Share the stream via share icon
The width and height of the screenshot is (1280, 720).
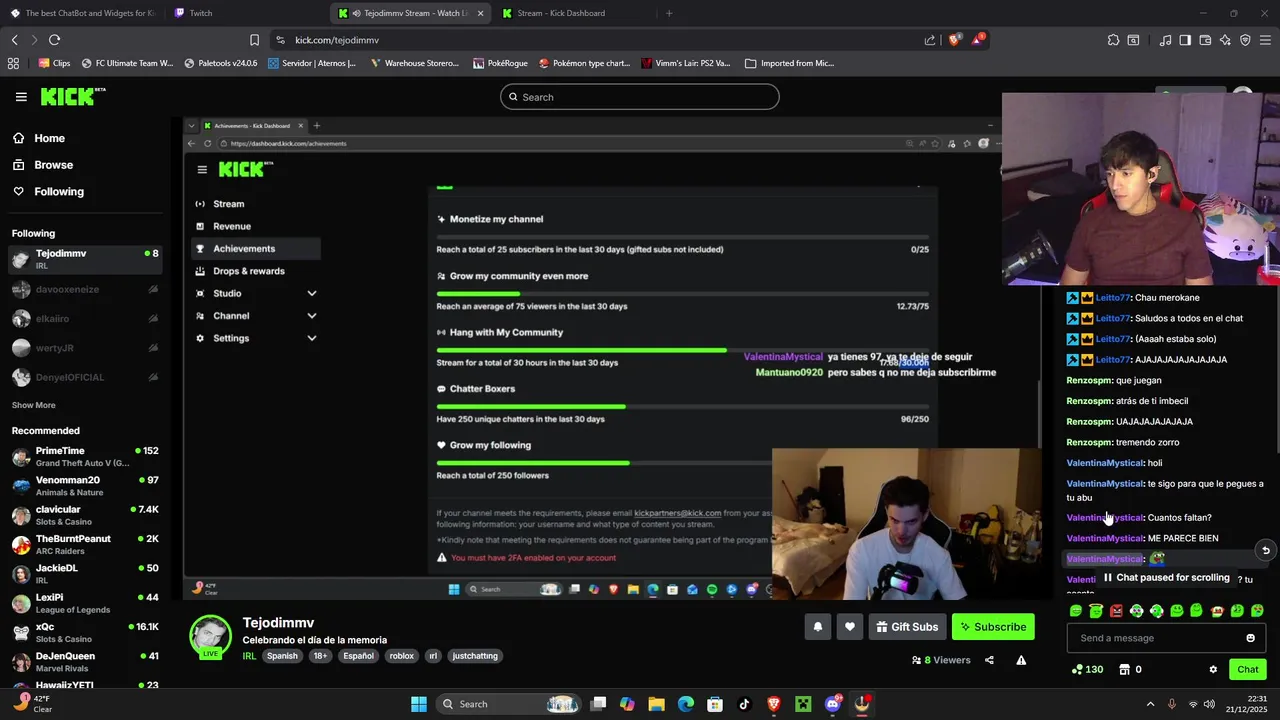coord(989,660)
